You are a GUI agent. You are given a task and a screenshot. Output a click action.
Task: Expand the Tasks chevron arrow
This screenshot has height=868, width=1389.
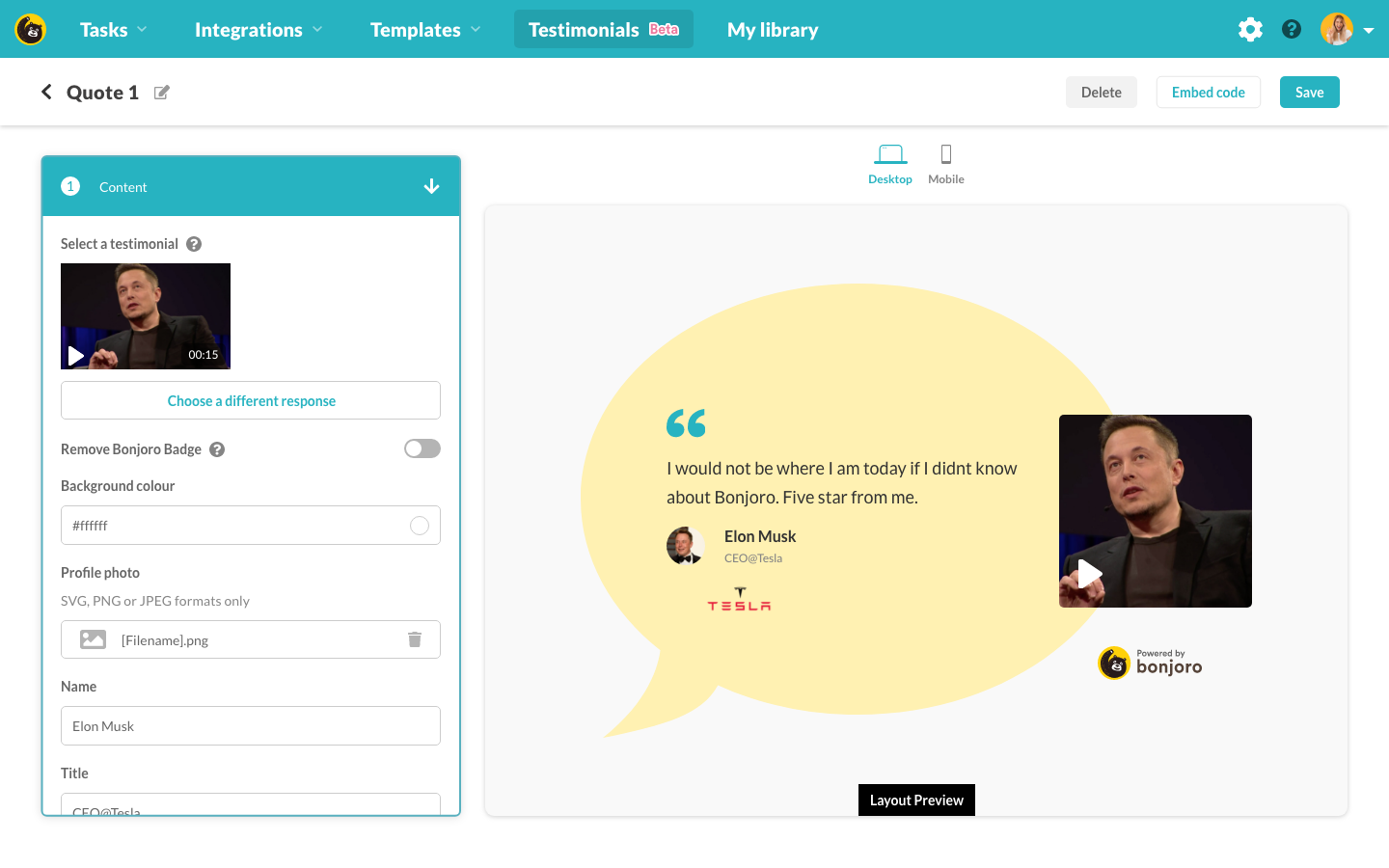pyautogui.click(x=142, y=30)
